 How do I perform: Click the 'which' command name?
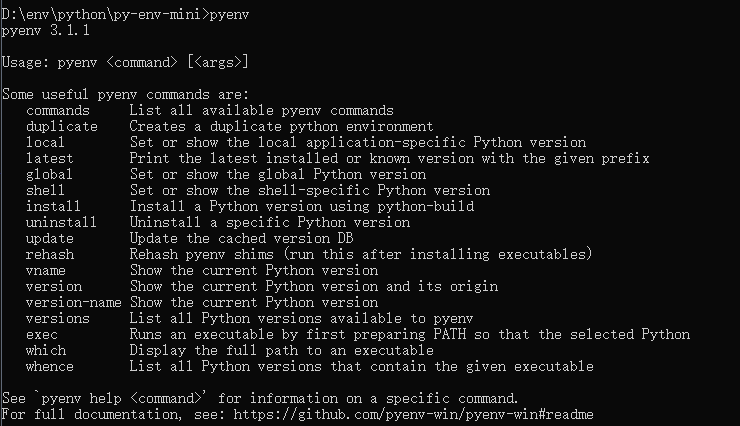pos(46,350)
